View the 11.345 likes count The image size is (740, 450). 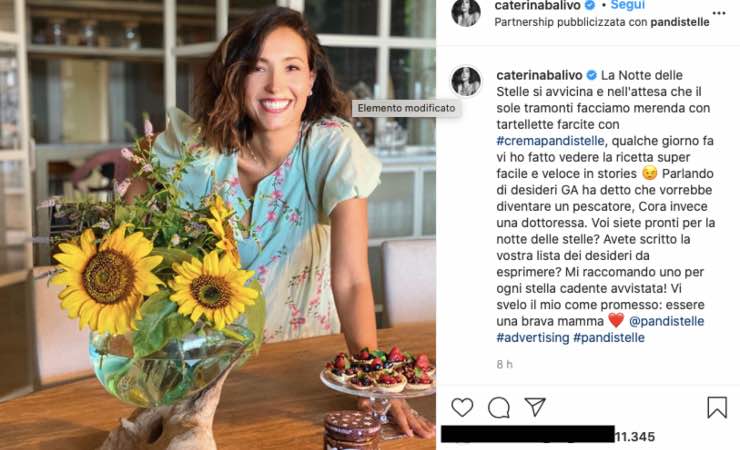pos(634,436)
